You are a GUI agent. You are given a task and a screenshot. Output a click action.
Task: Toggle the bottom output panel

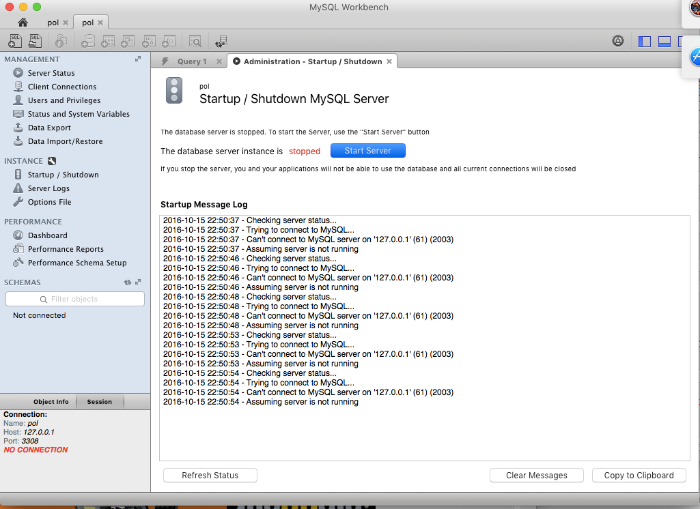(x=664, y=41)
